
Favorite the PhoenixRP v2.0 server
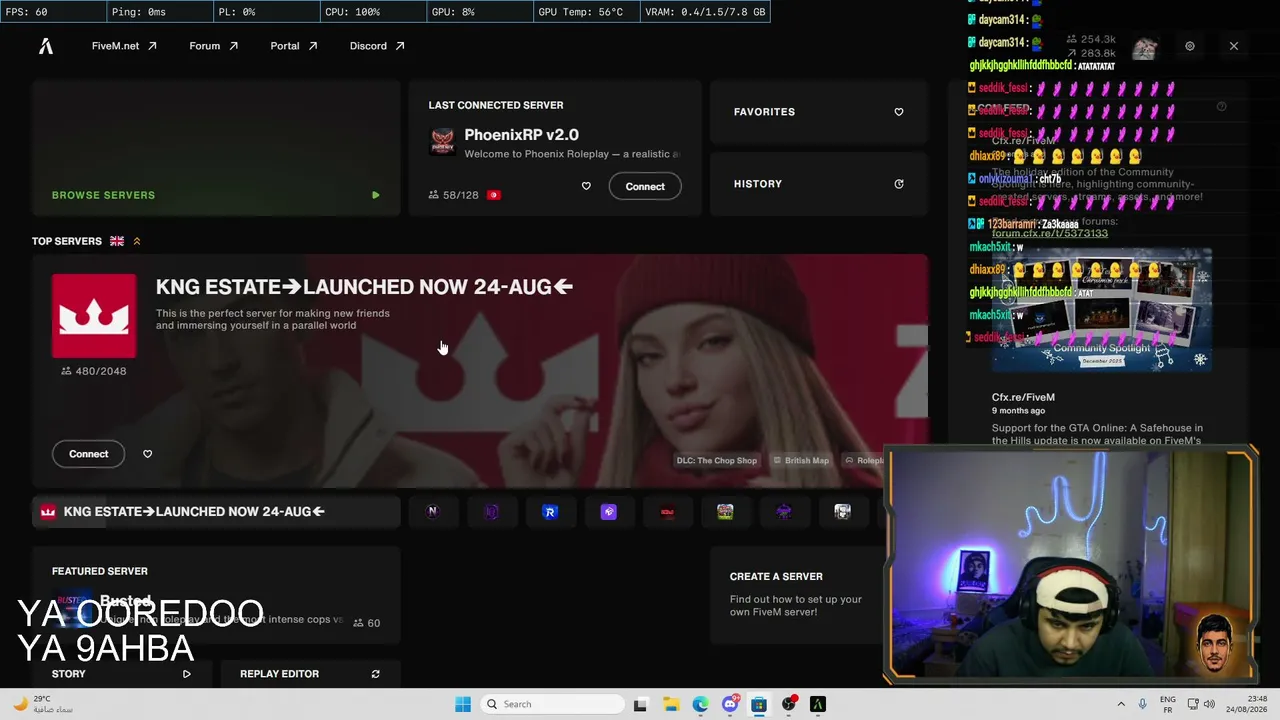586,186
